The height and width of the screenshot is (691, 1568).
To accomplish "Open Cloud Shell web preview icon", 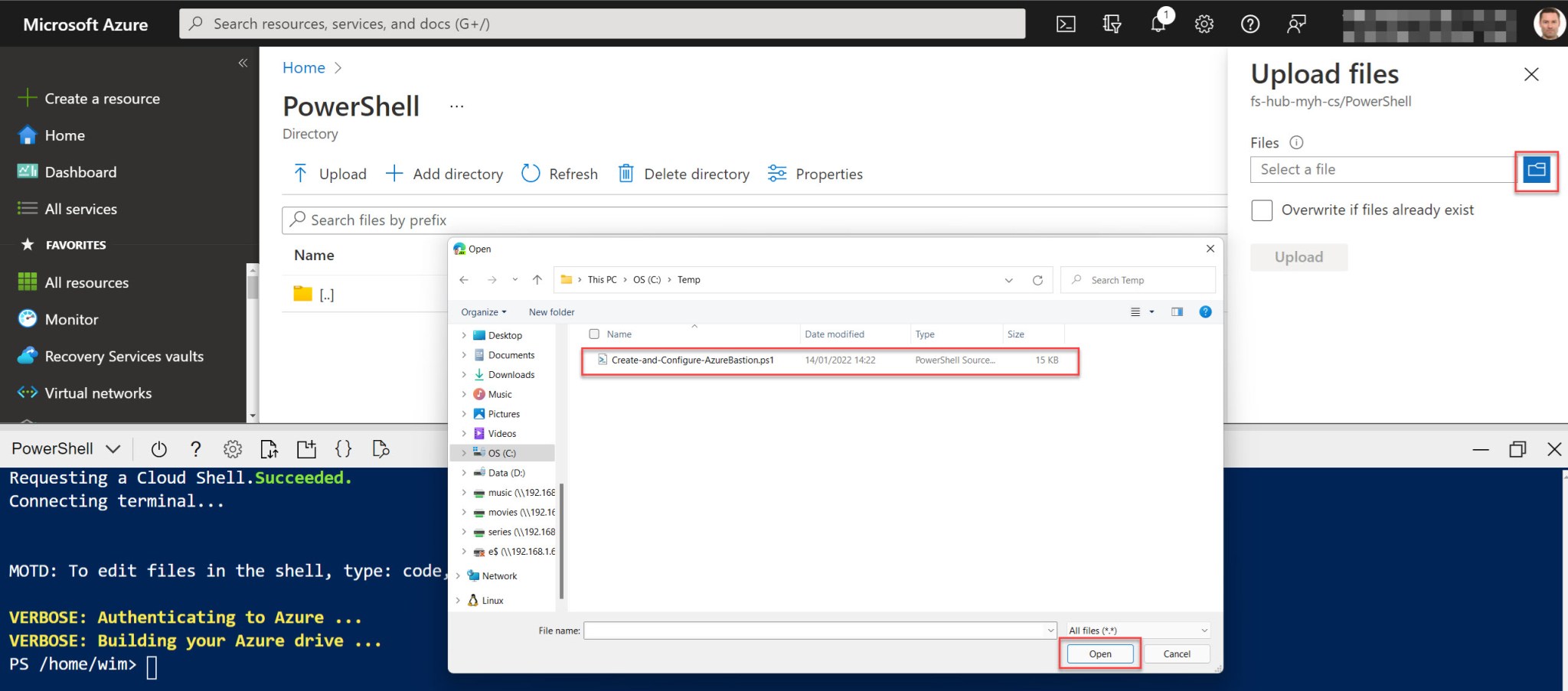I will [381, 449].
